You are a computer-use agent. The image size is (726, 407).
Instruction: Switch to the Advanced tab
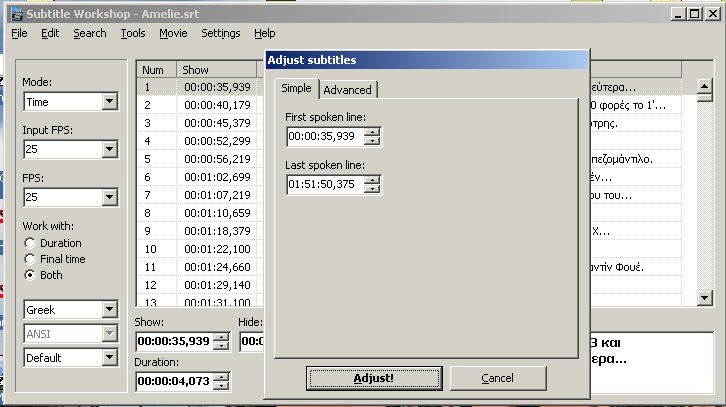pyautogui.click(x=347, y=90)
